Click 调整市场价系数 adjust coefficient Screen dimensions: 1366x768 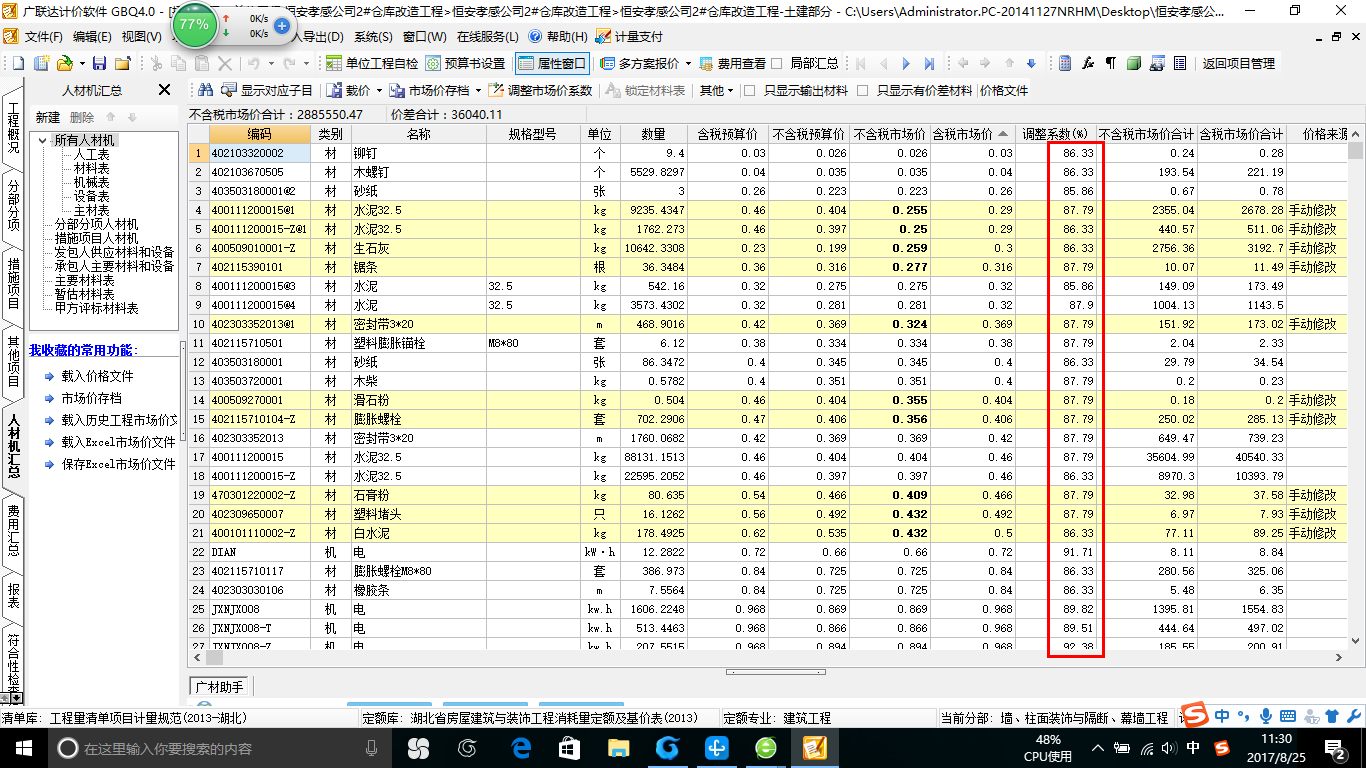(541, 90)
